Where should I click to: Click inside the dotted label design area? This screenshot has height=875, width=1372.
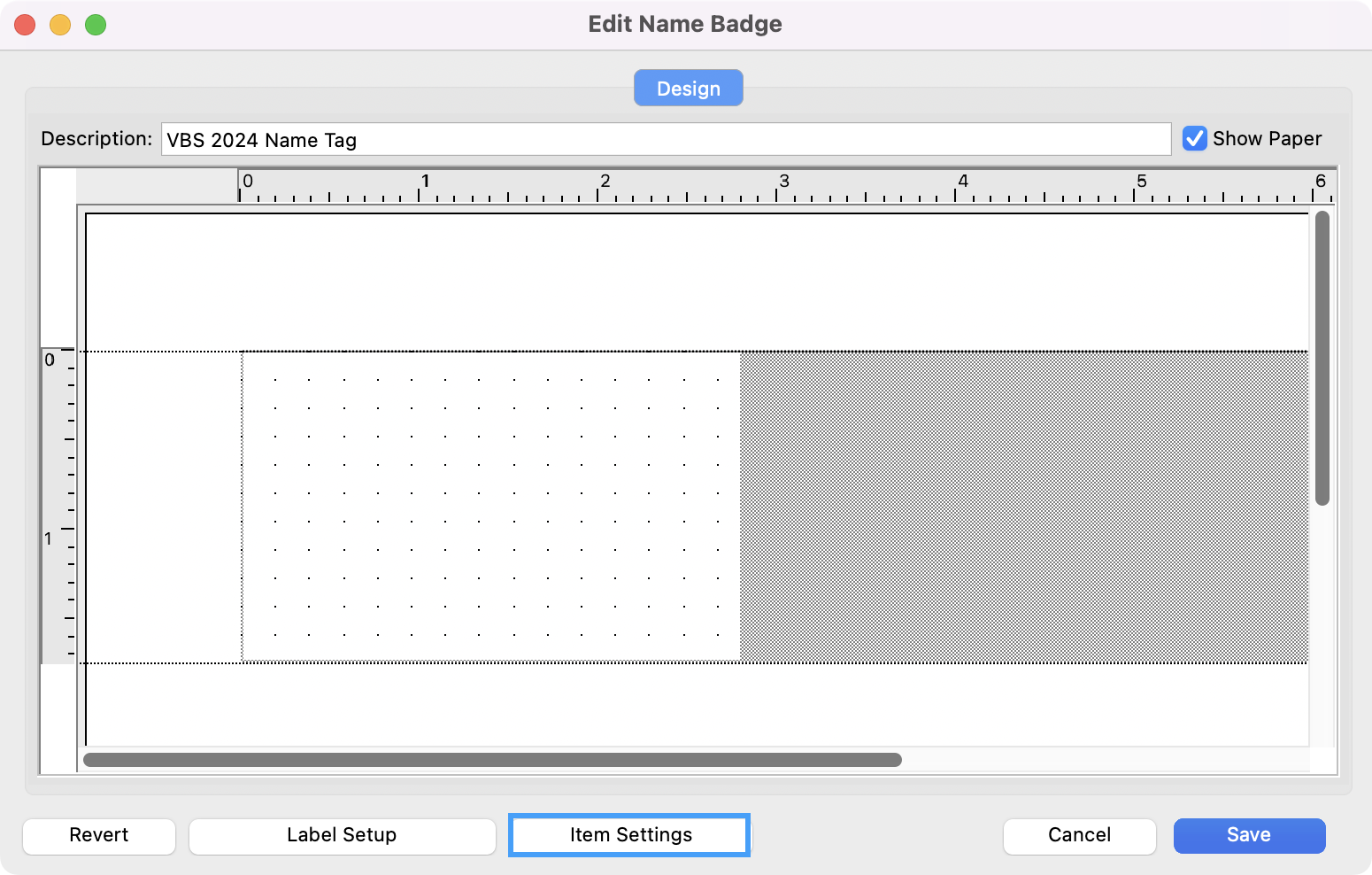490,506
